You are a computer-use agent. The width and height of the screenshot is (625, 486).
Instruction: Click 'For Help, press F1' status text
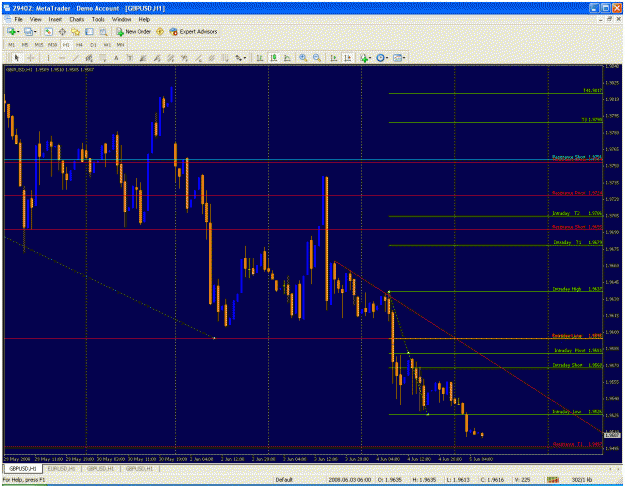(x=24, y=480)
